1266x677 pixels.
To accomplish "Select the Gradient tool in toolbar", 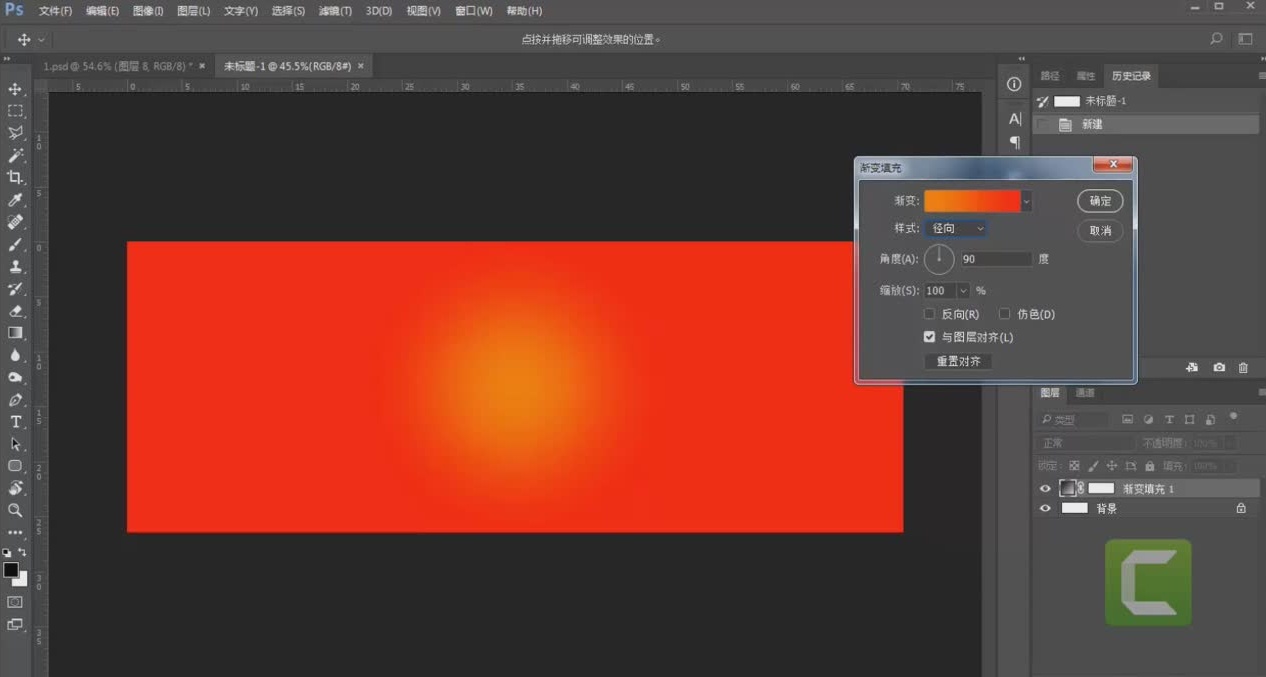I will (x=15, y=333).
